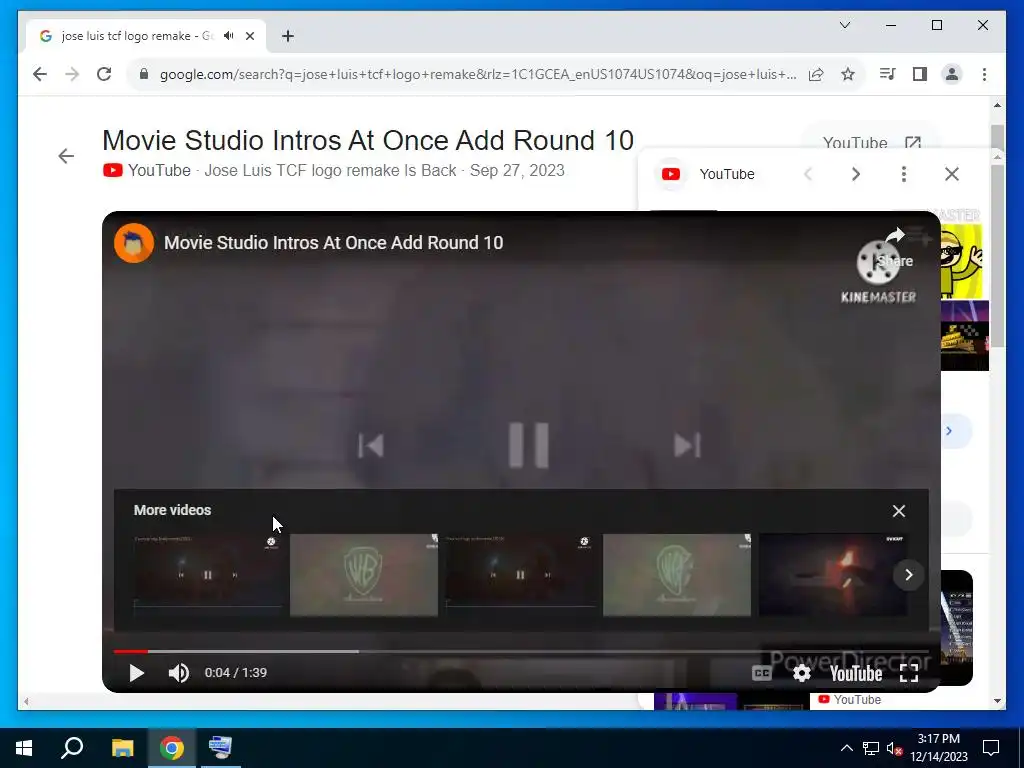Show hidden icons in the system tray
1024x768 pixels.
click(846, 748)
